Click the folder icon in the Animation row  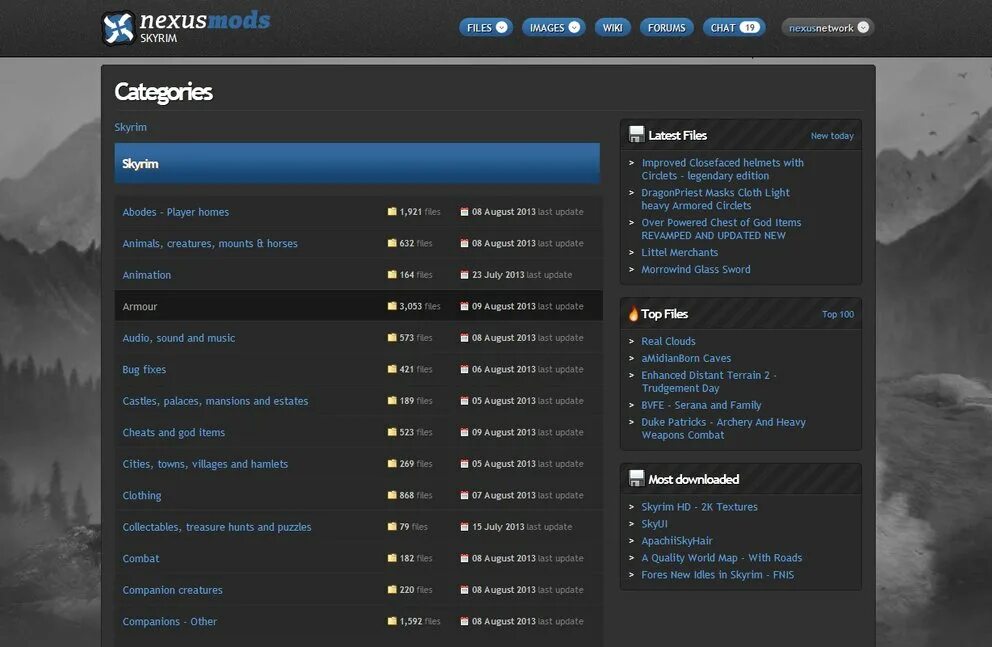click(392, 274)
